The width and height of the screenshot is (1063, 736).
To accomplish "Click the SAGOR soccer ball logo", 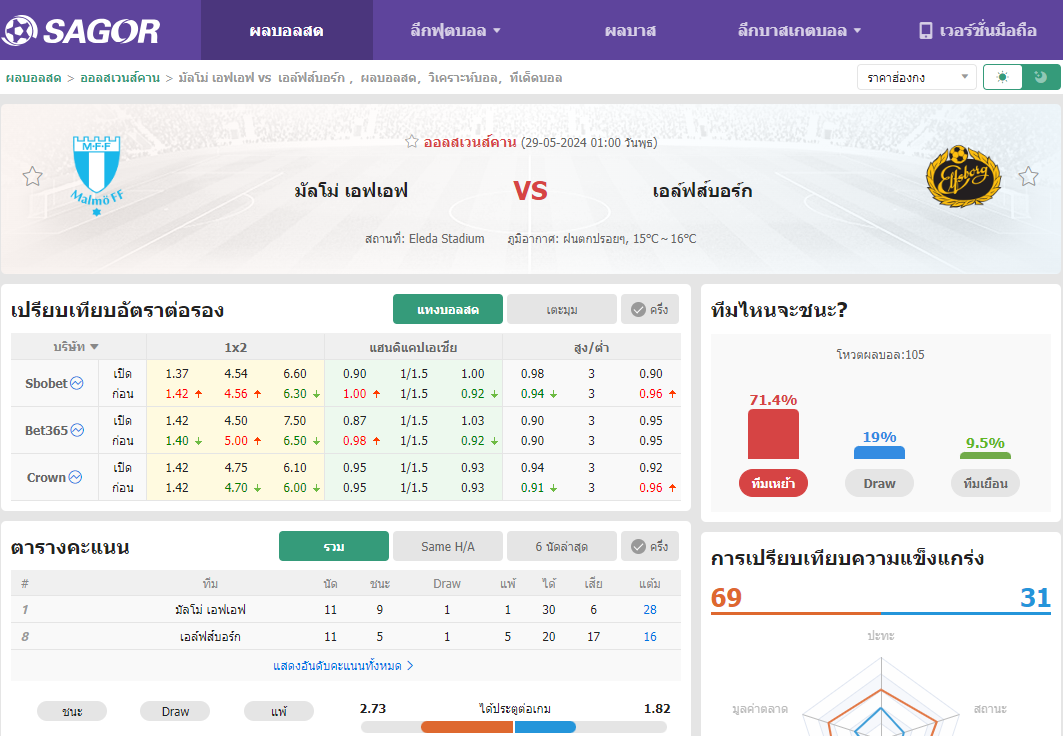I will point(19,30).
